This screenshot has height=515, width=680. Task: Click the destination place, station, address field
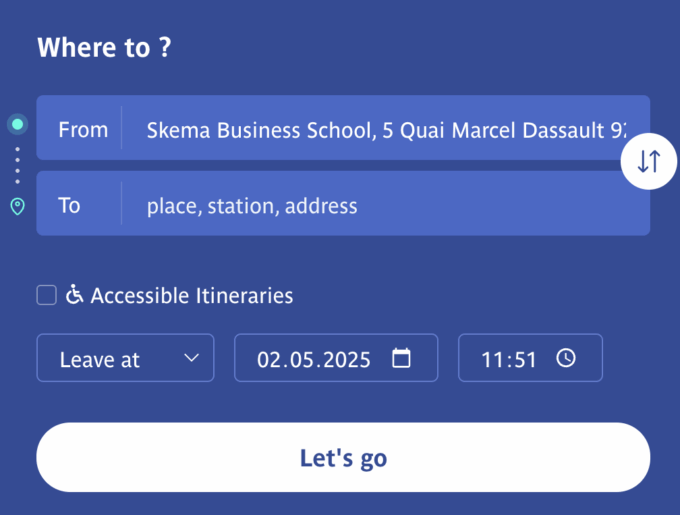coord(385,206)
